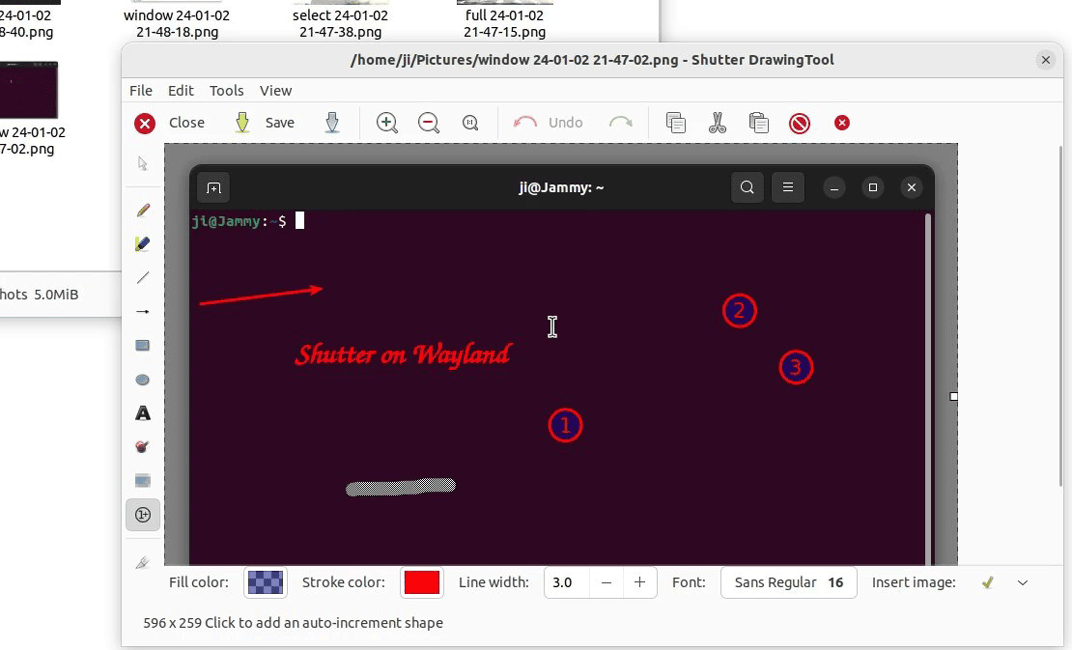Click the dark screenshot thumbnail in background window
The image size is (1072, 650).
[29, 90]
